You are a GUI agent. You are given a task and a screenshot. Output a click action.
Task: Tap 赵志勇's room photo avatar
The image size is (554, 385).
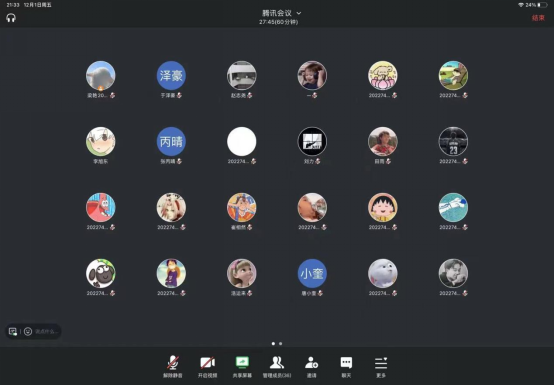[242, 75]
